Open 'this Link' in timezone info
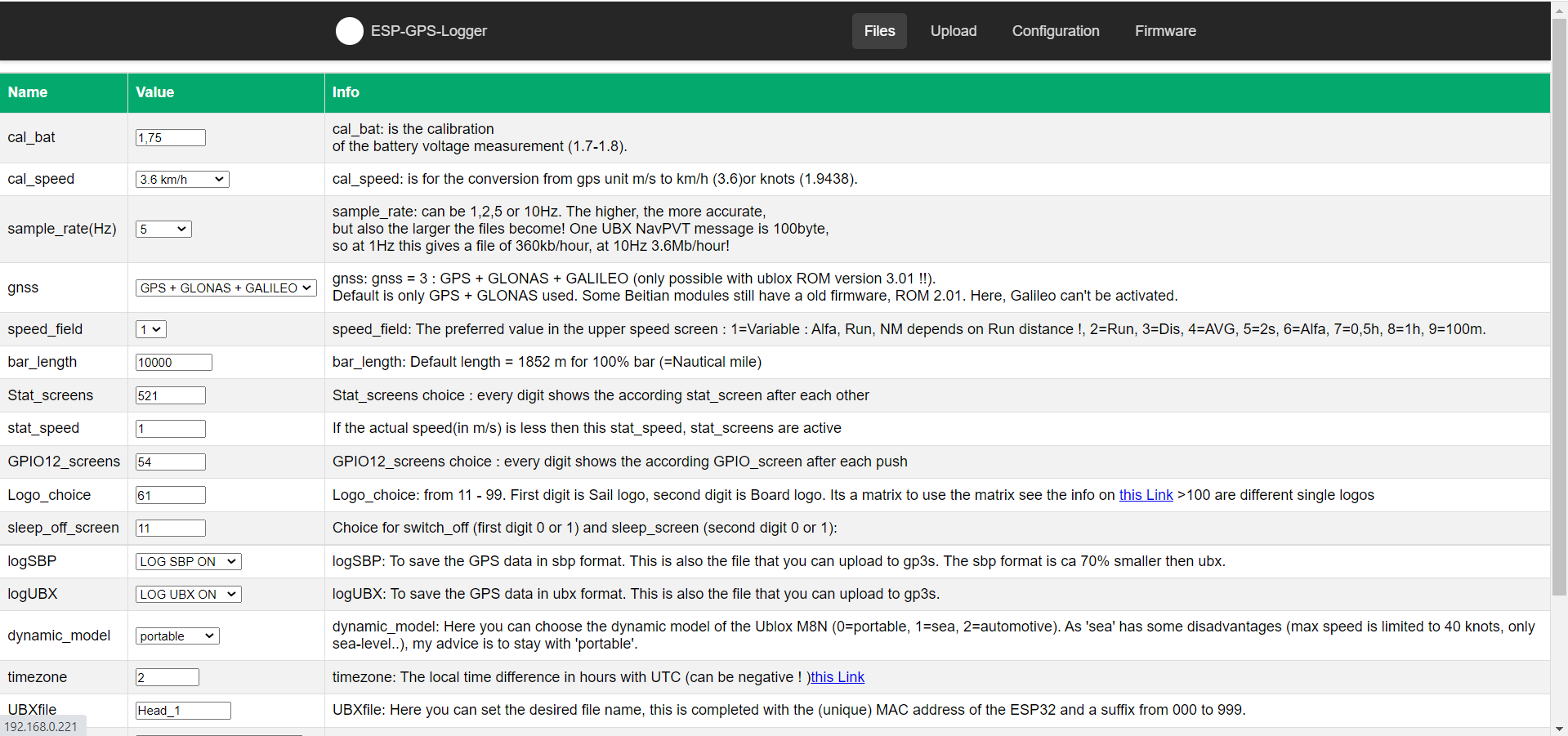 pos(838,677)
